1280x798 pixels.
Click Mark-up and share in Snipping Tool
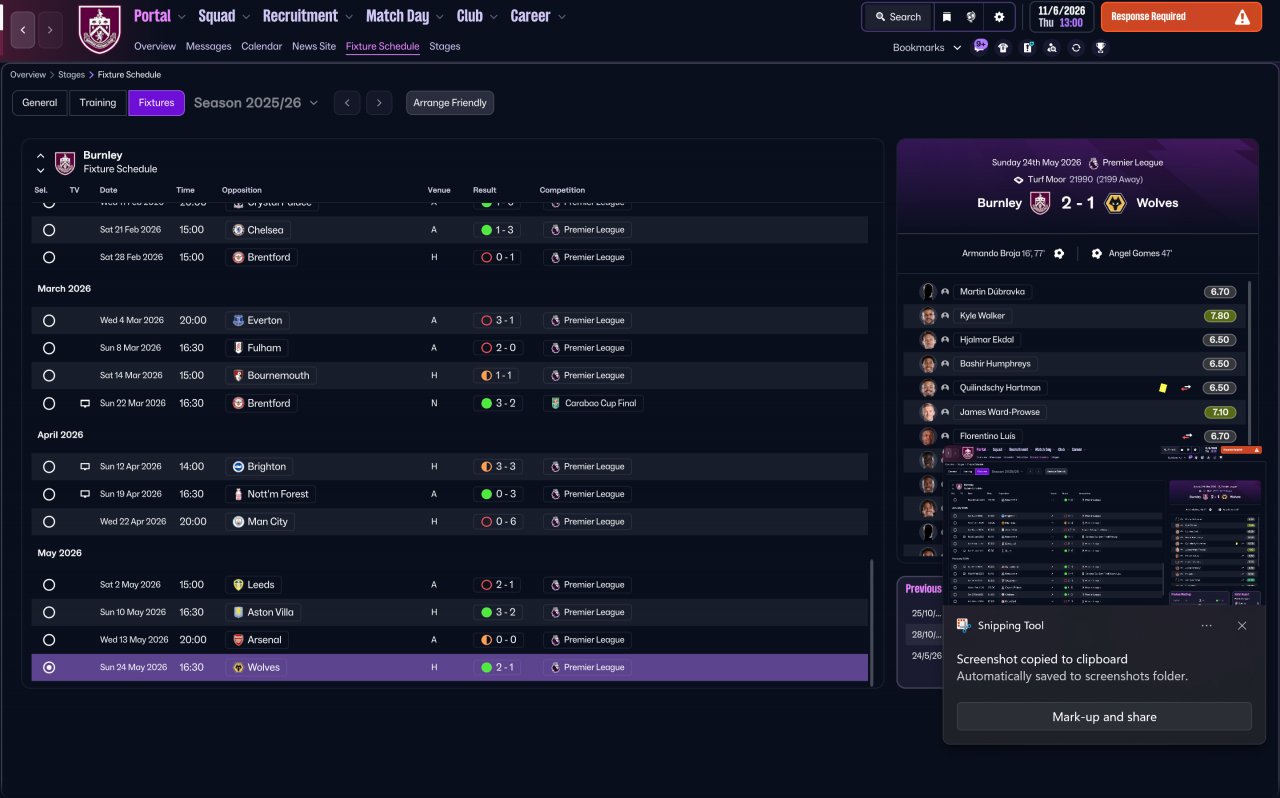(1104, 717)
